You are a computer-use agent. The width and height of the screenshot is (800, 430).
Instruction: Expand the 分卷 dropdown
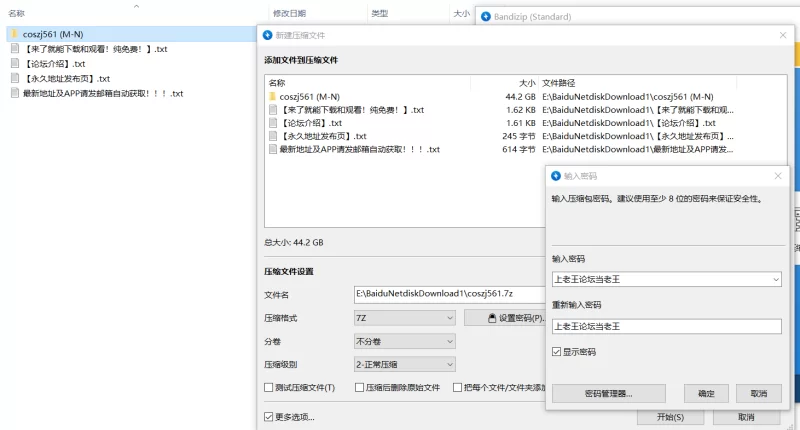coord(404,341)
